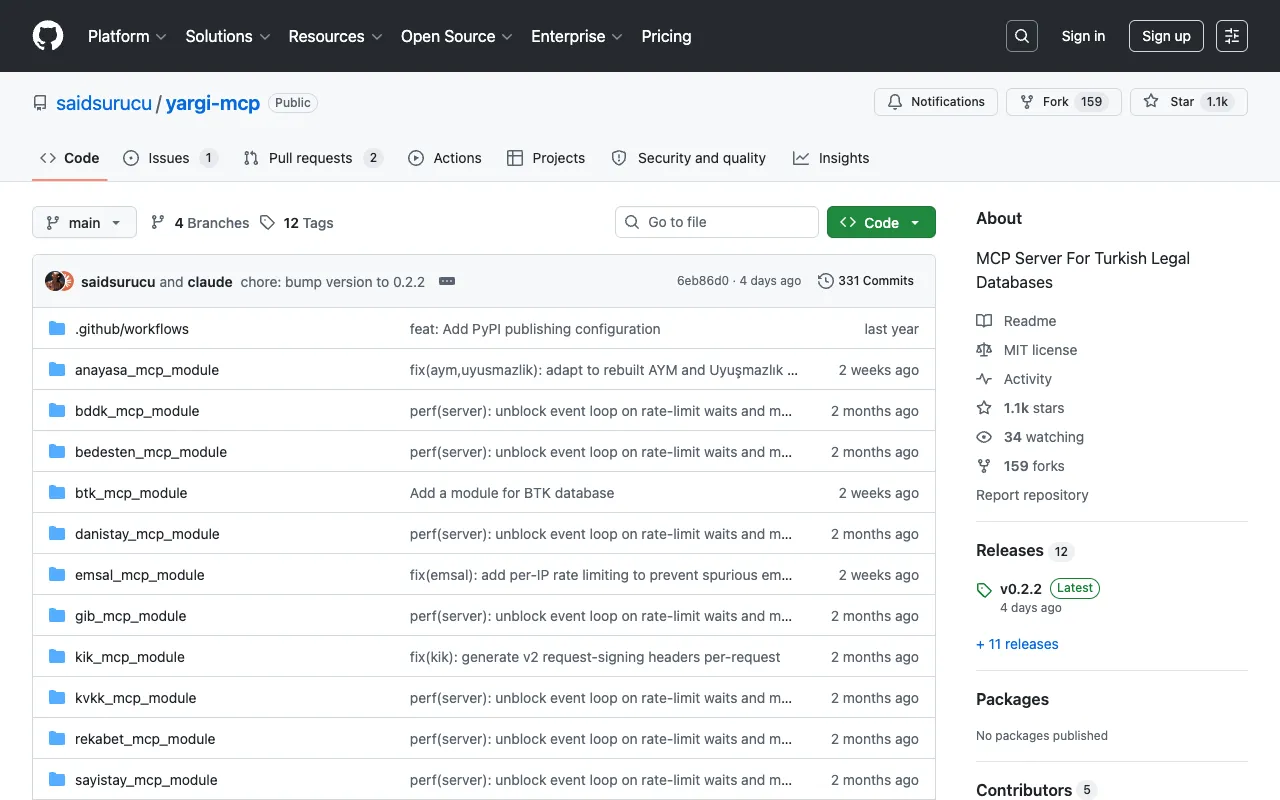This screenshot has width=1280, height=800.
Task: Focus the 'Go to file' search field
Action: coord(717,222)
